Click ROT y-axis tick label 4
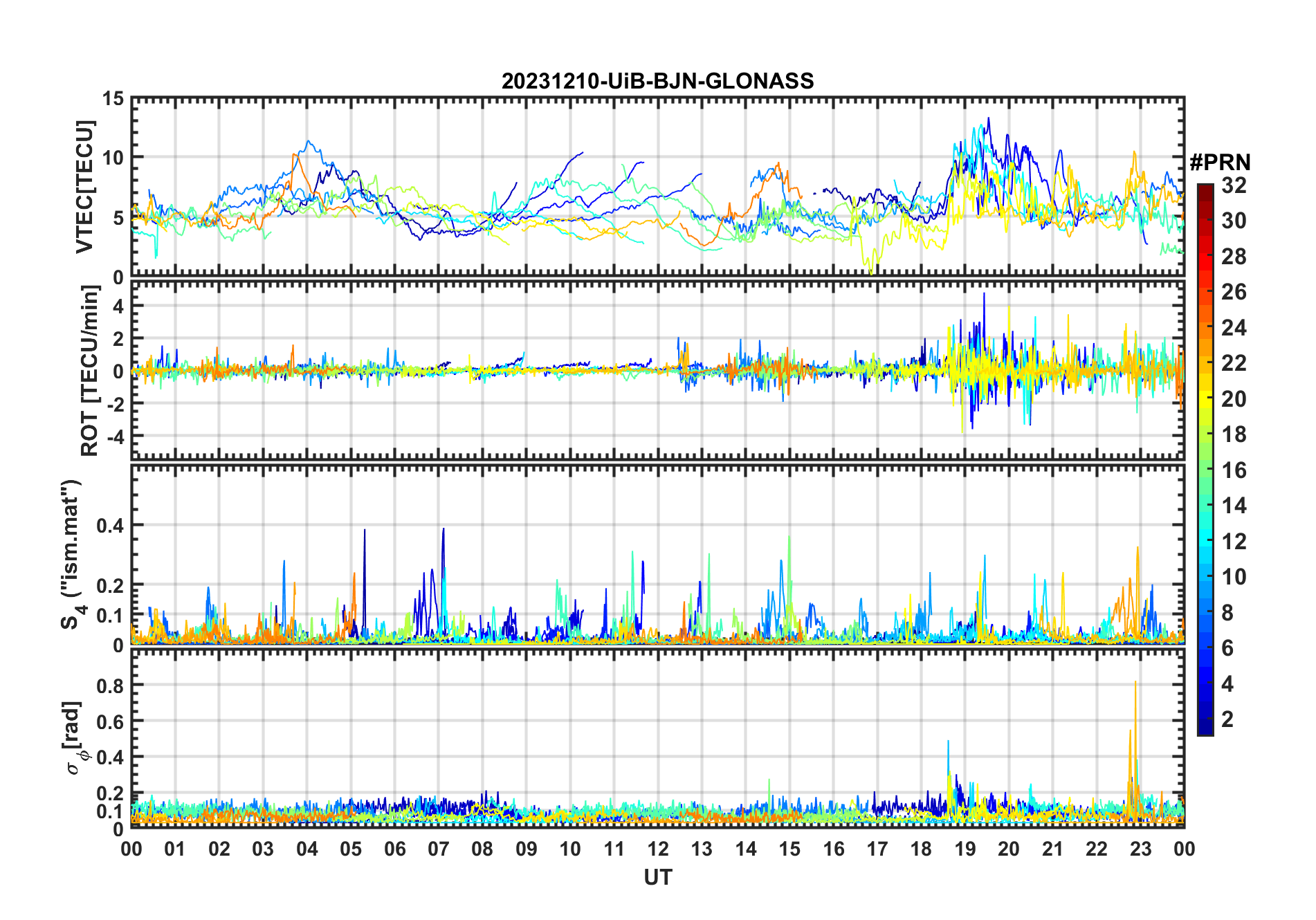This screenshot has height=920, width=1316. [x=119, y=306]
